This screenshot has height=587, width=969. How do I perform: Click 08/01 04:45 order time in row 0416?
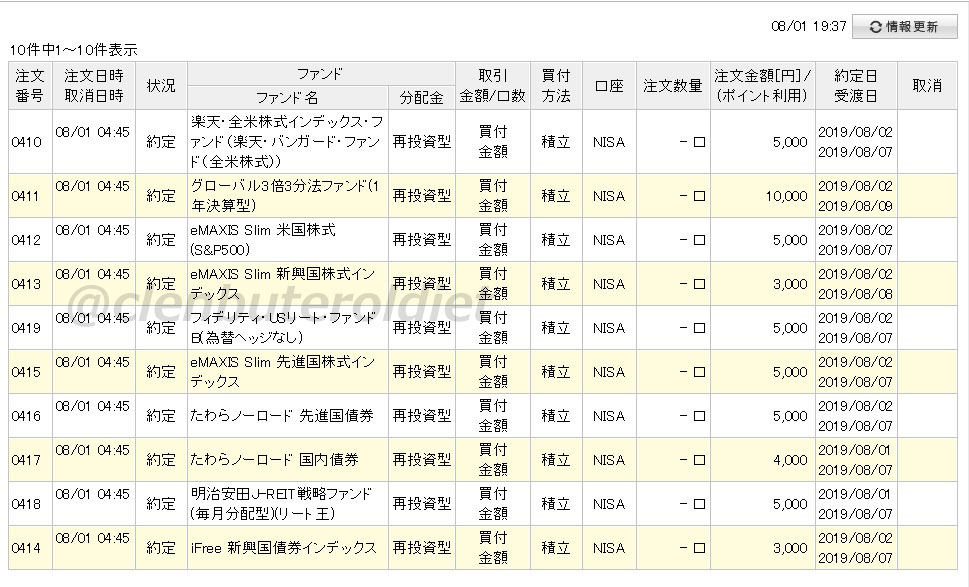tap(93, 406)
